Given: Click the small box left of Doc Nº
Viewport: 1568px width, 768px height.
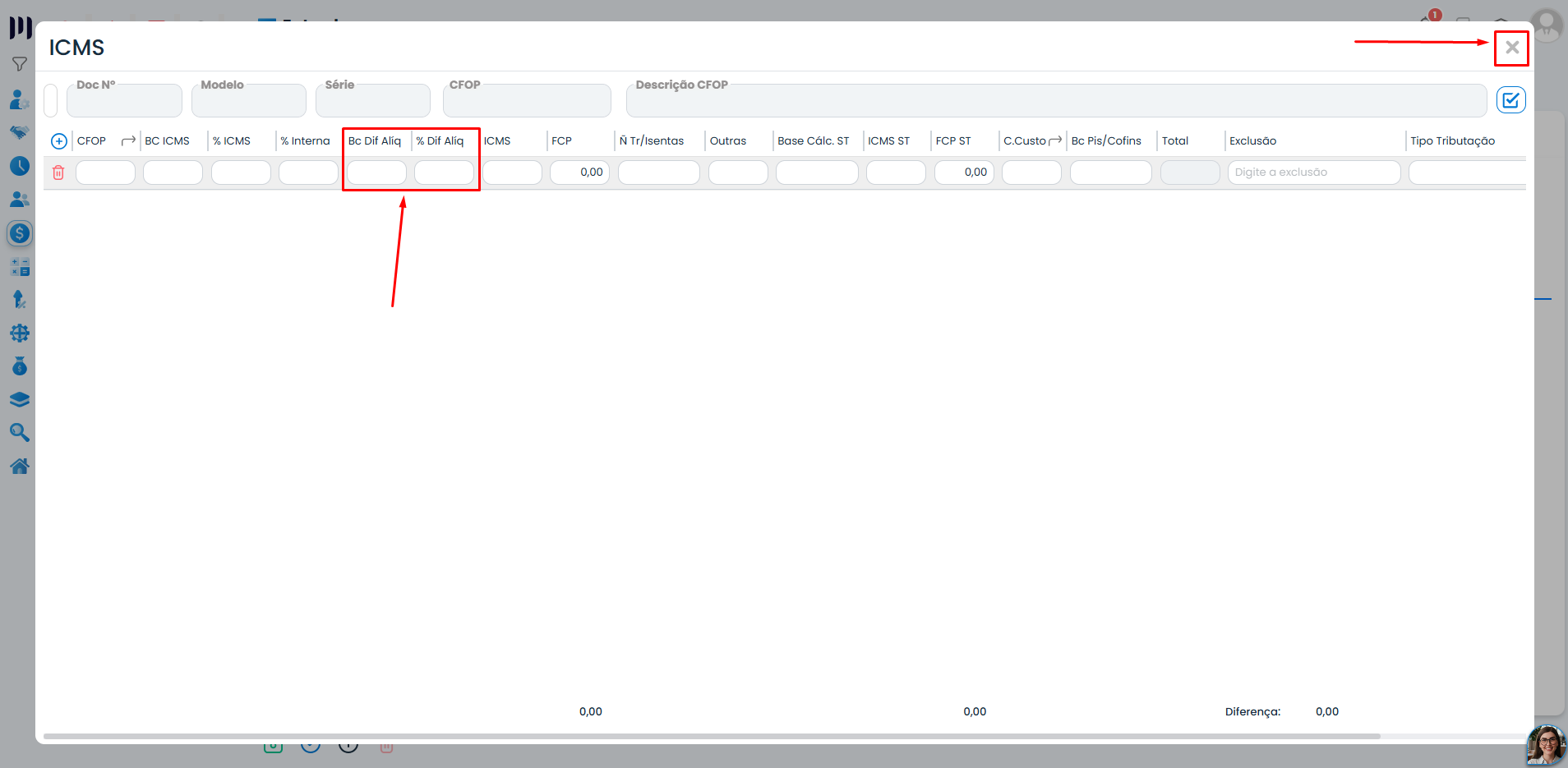Looking at the screenshot, I should click(x=51, y=100).
